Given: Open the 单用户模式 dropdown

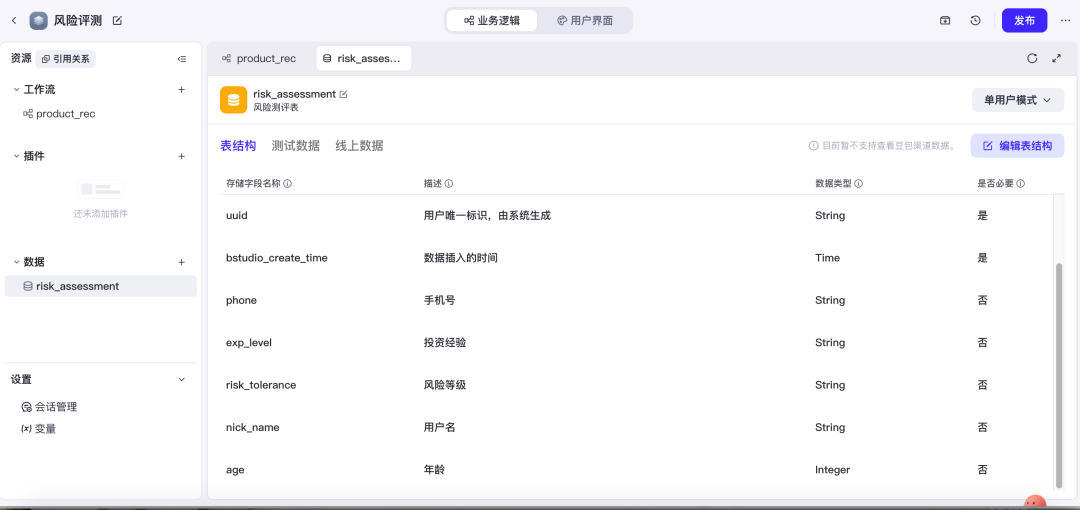Looking at the screenshot, I should point(1018,100).
